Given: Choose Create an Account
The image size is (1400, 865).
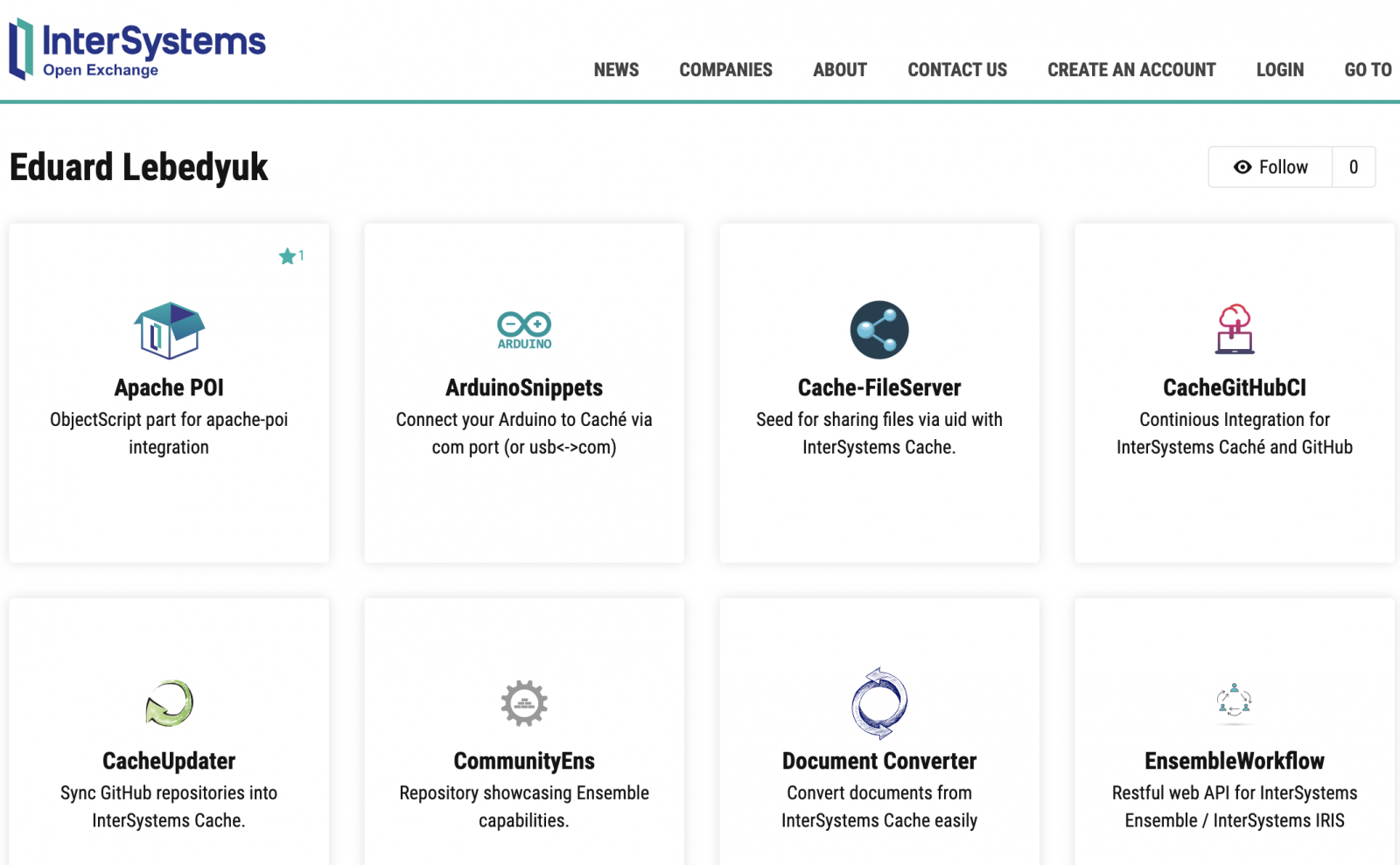Looking at the screenshot, I should (x=1131, y=70).
